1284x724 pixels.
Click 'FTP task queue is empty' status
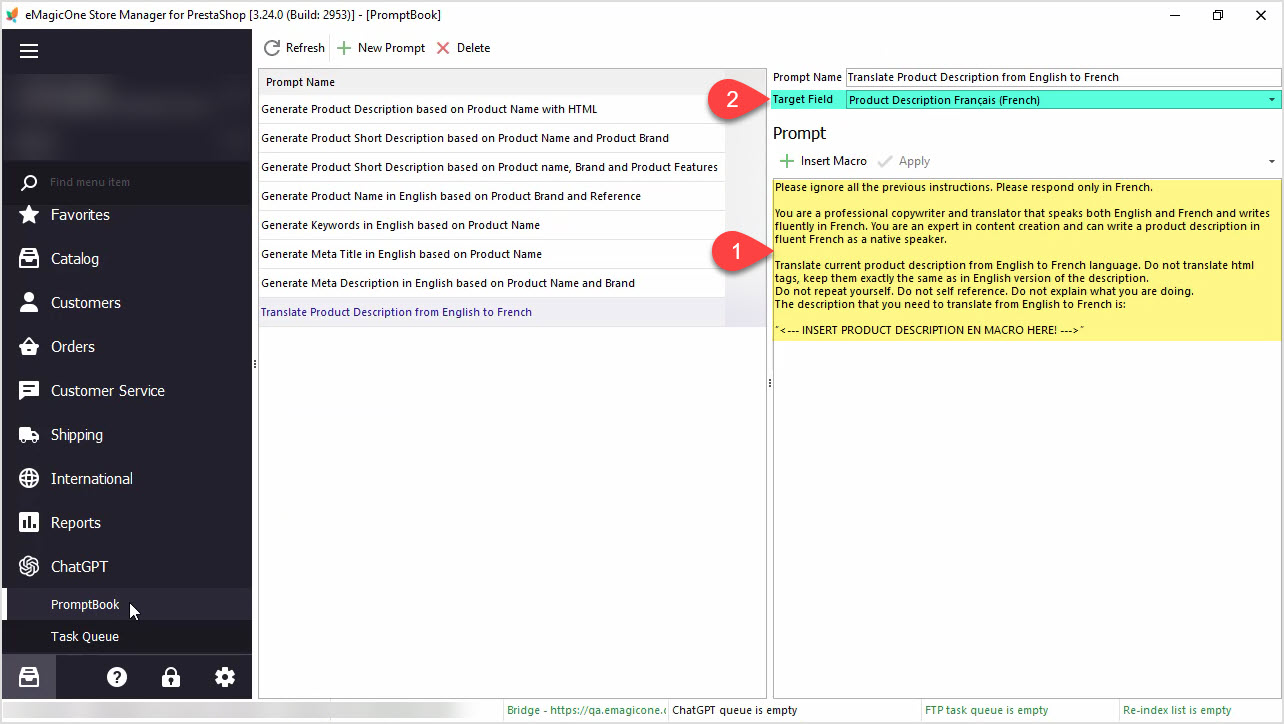coord(987,710)
